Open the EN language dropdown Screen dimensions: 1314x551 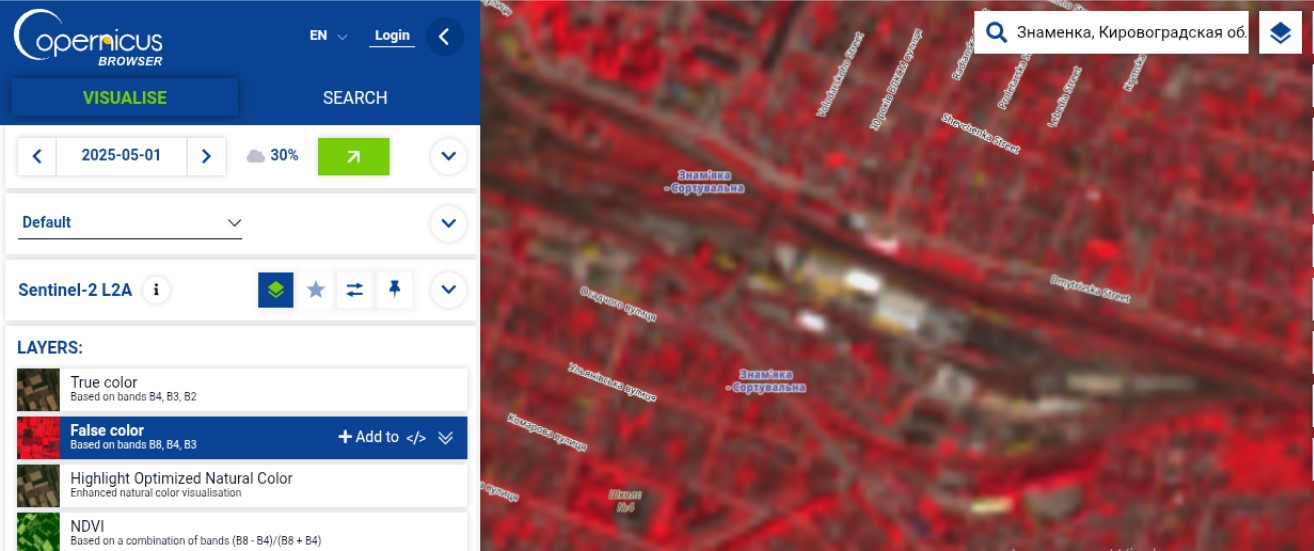[328, 36]
